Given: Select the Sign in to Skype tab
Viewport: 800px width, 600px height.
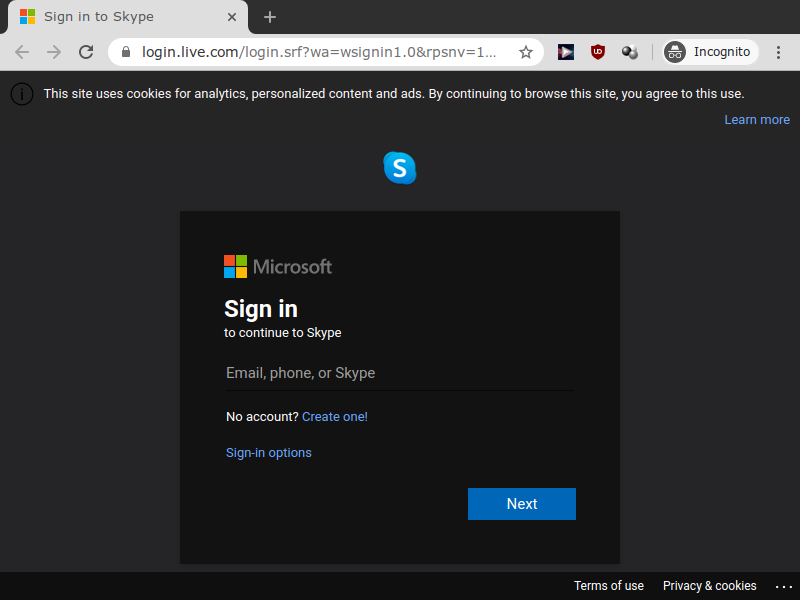Looking at the screenshot, I should click(128, 17).
